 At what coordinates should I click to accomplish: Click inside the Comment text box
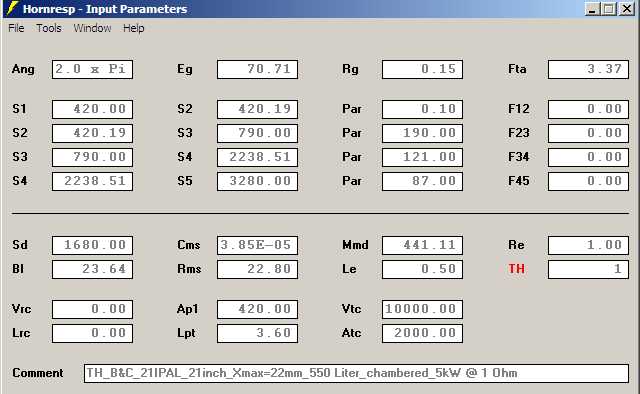point(356,374)
